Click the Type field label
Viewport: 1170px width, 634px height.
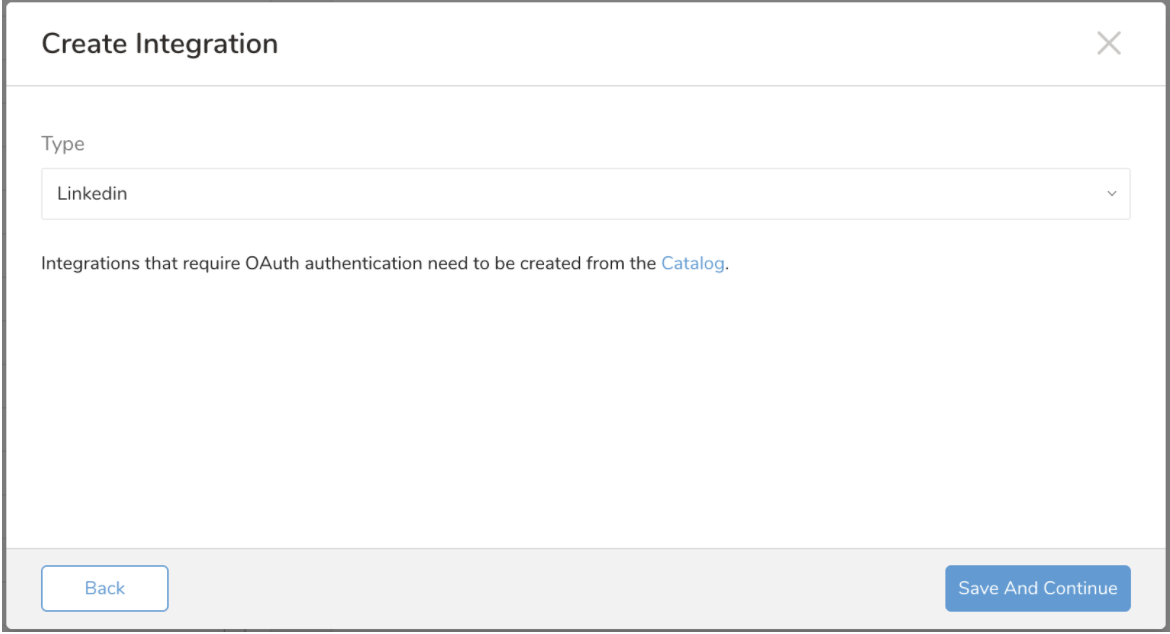pyautogui.click(x=63, y=144)
